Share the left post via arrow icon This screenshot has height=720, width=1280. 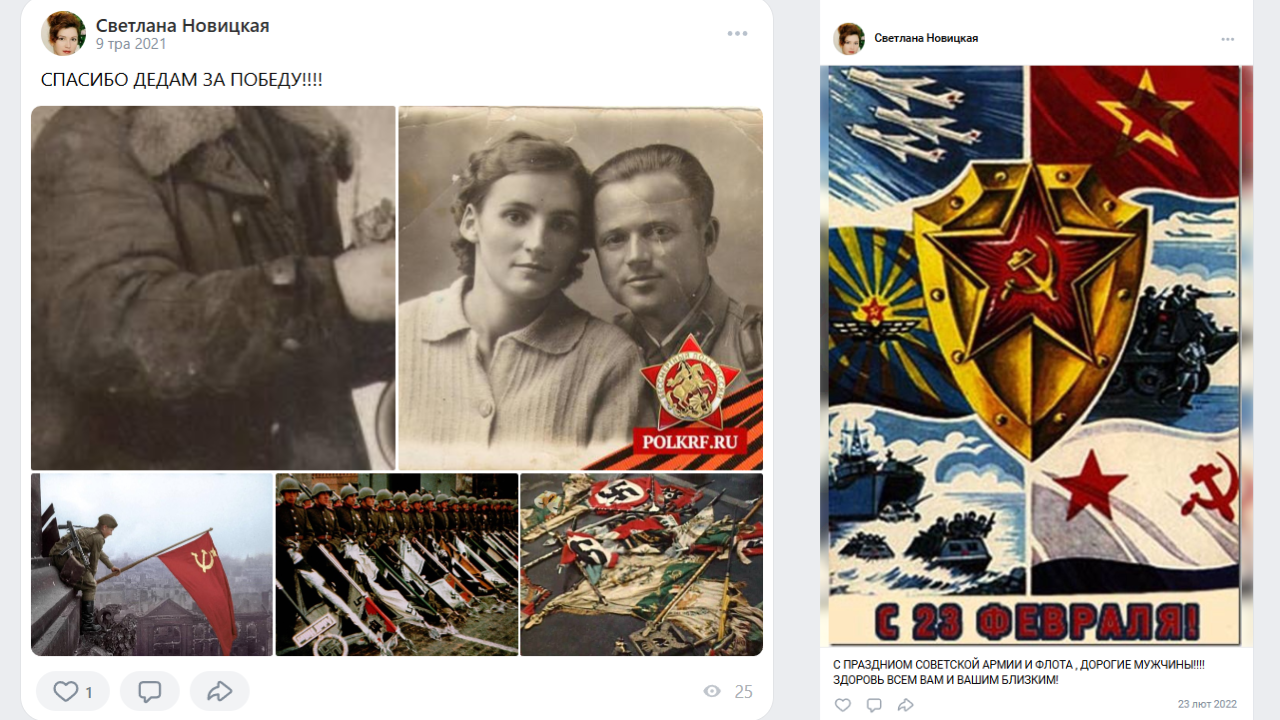219,691
